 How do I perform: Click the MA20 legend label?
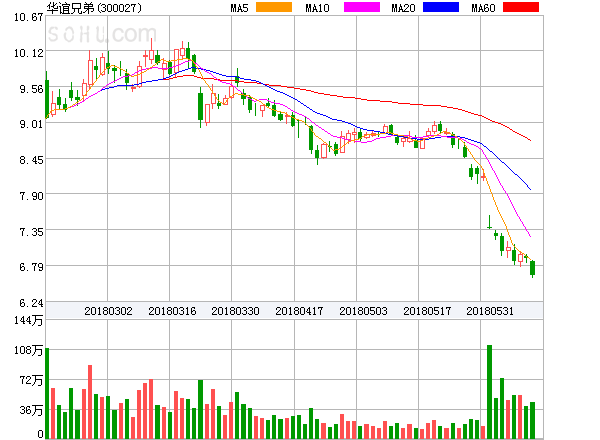coord(403,8)
